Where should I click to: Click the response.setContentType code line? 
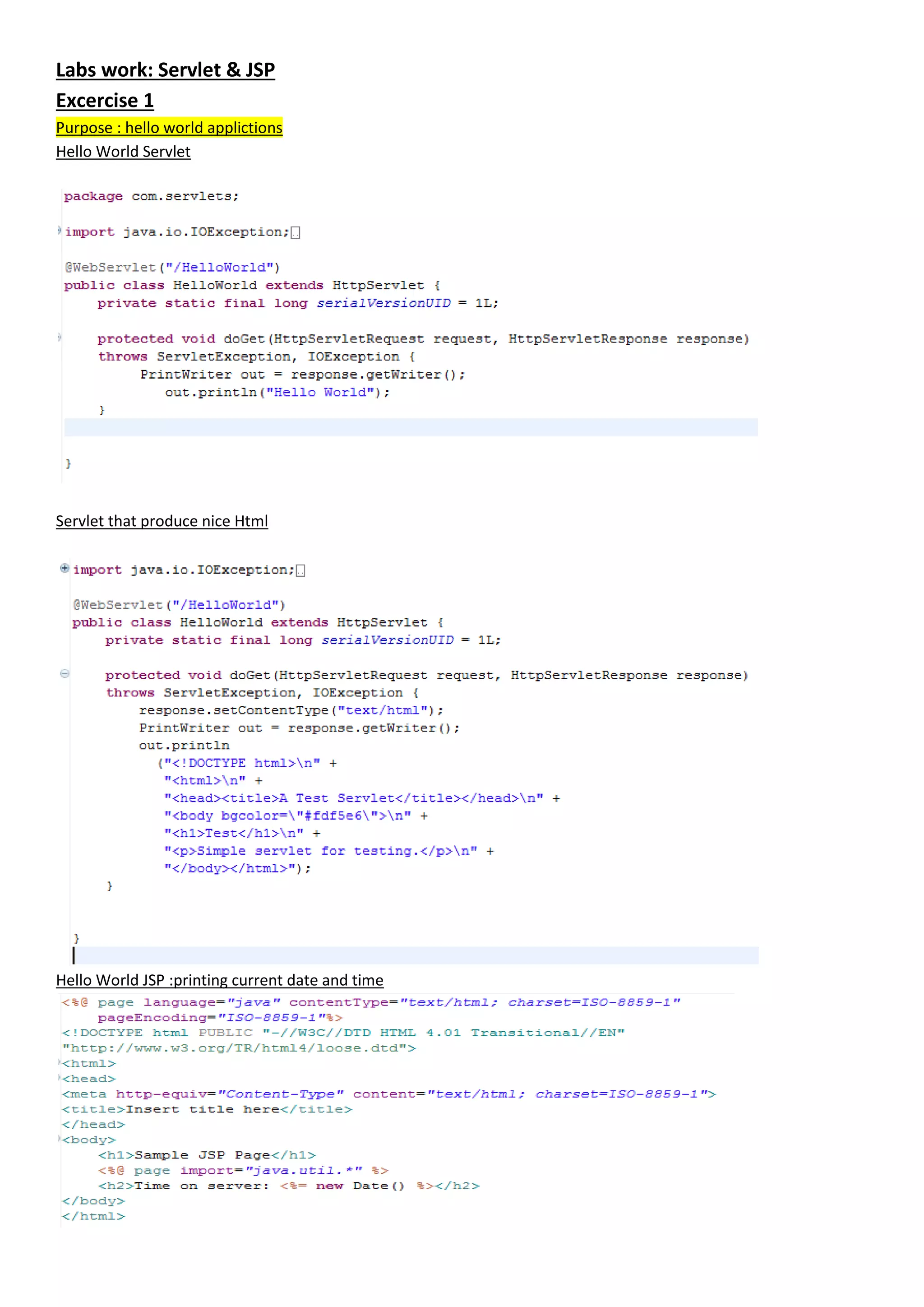pyautogui.click(x=290, y=710)
